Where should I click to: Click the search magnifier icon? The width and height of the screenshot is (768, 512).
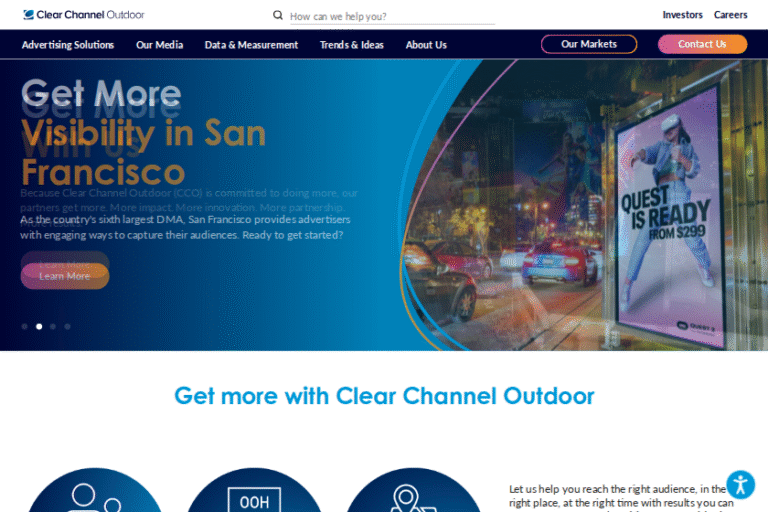(278, 15)
